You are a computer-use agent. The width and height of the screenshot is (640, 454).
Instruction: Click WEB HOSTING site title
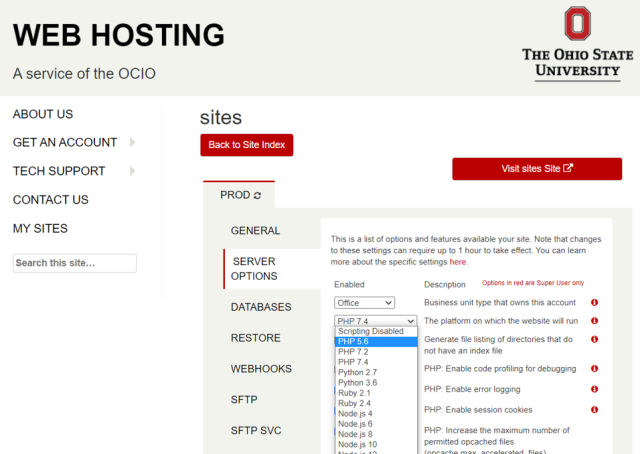coord(119,35)
